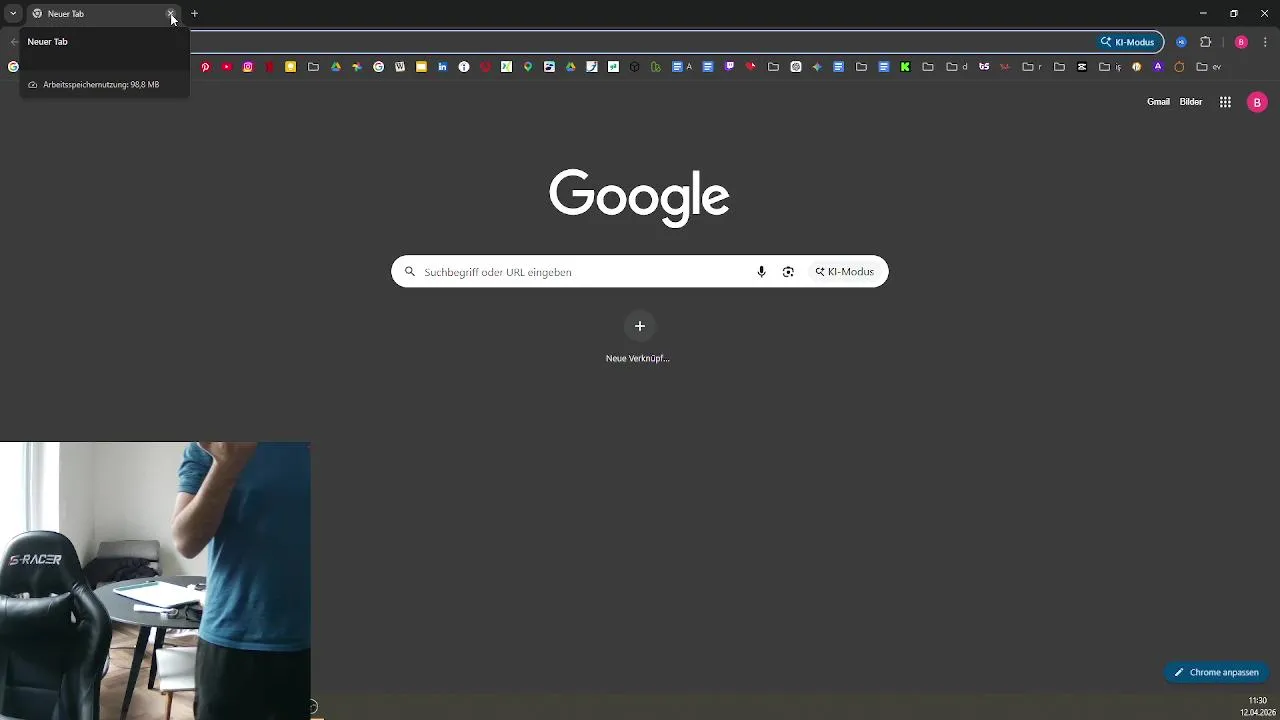
Task: Click KI-Modus button in address bar
Action: click(1127, 42)
